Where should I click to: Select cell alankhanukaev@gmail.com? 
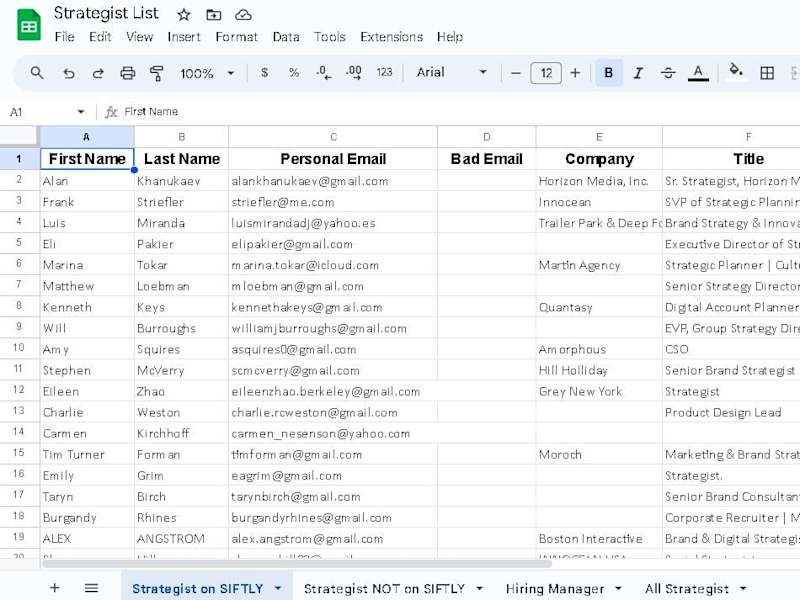click(333, 181)
